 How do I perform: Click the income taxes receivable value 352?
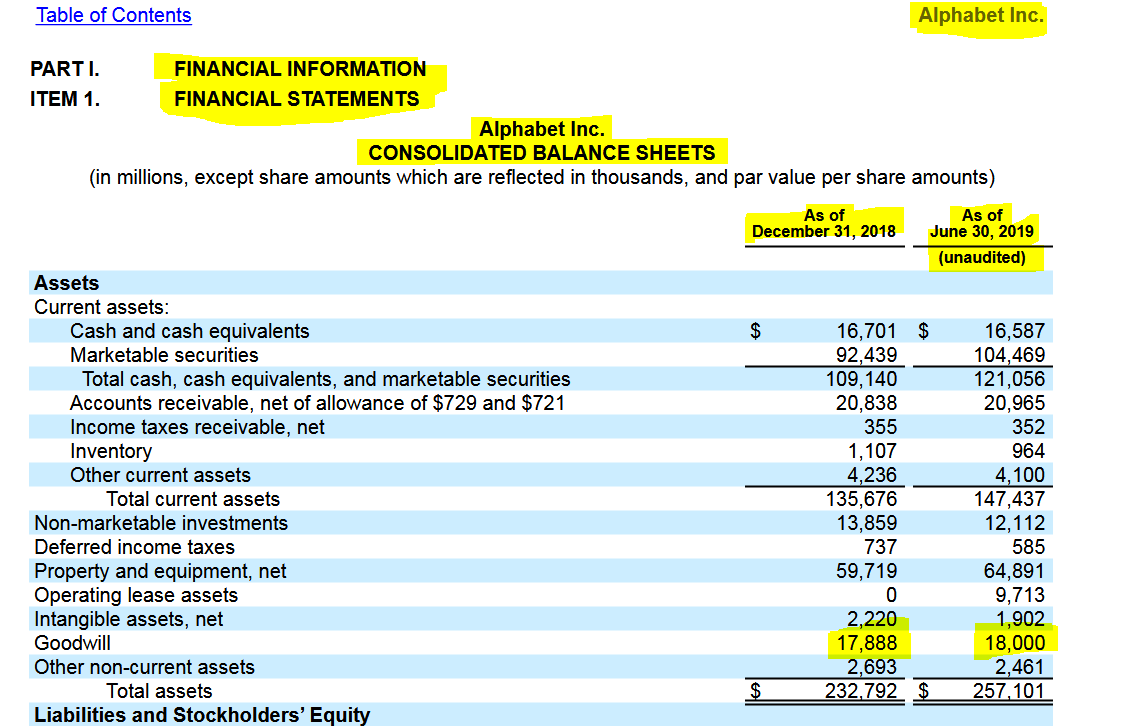pyautogui.click(x=1029, y=427)
